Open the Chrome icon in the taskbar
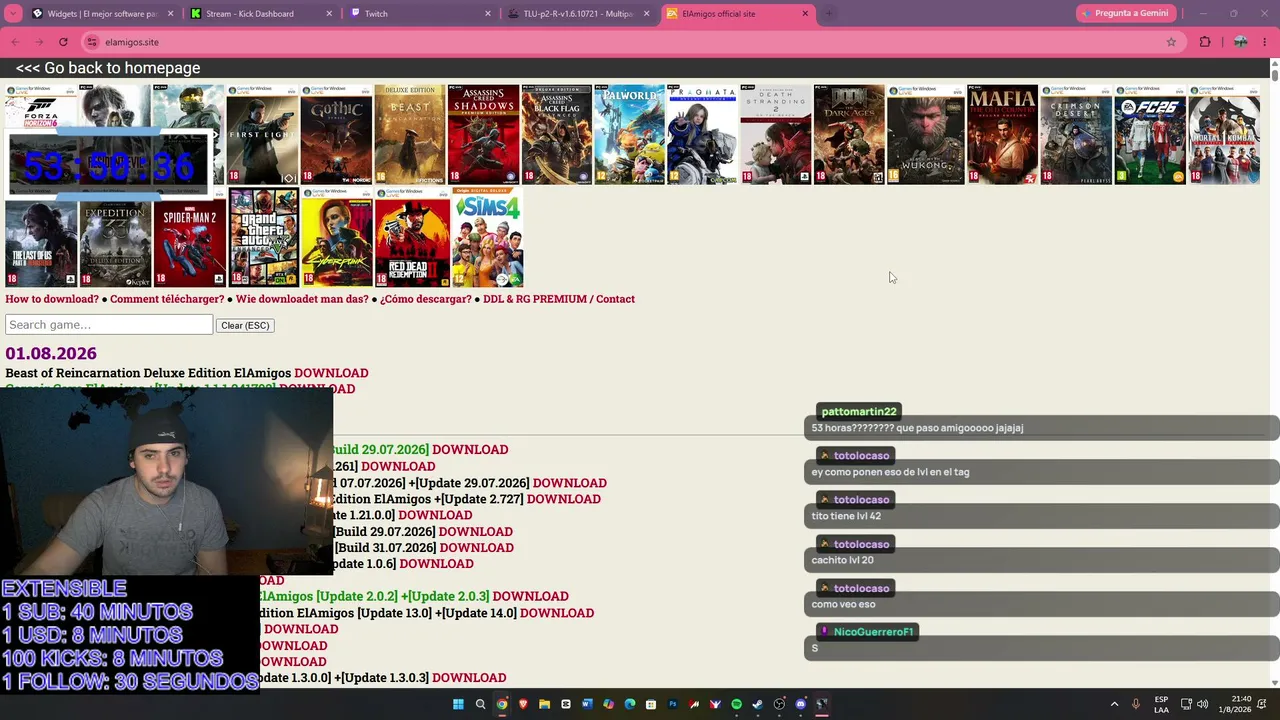The height and width of the screenshot is (720, 1280). tap(502, 704)
